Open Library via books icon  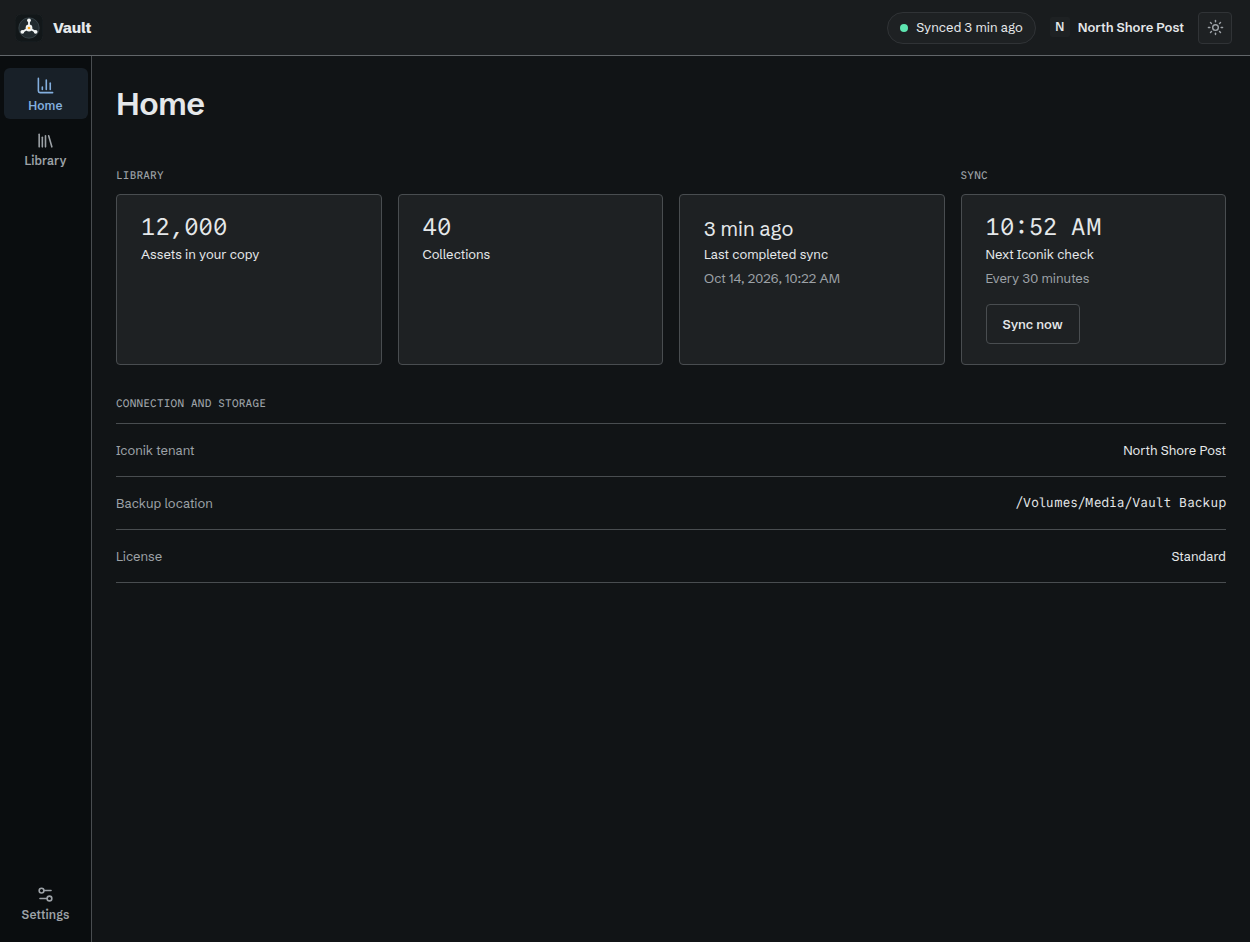point(45,141)
